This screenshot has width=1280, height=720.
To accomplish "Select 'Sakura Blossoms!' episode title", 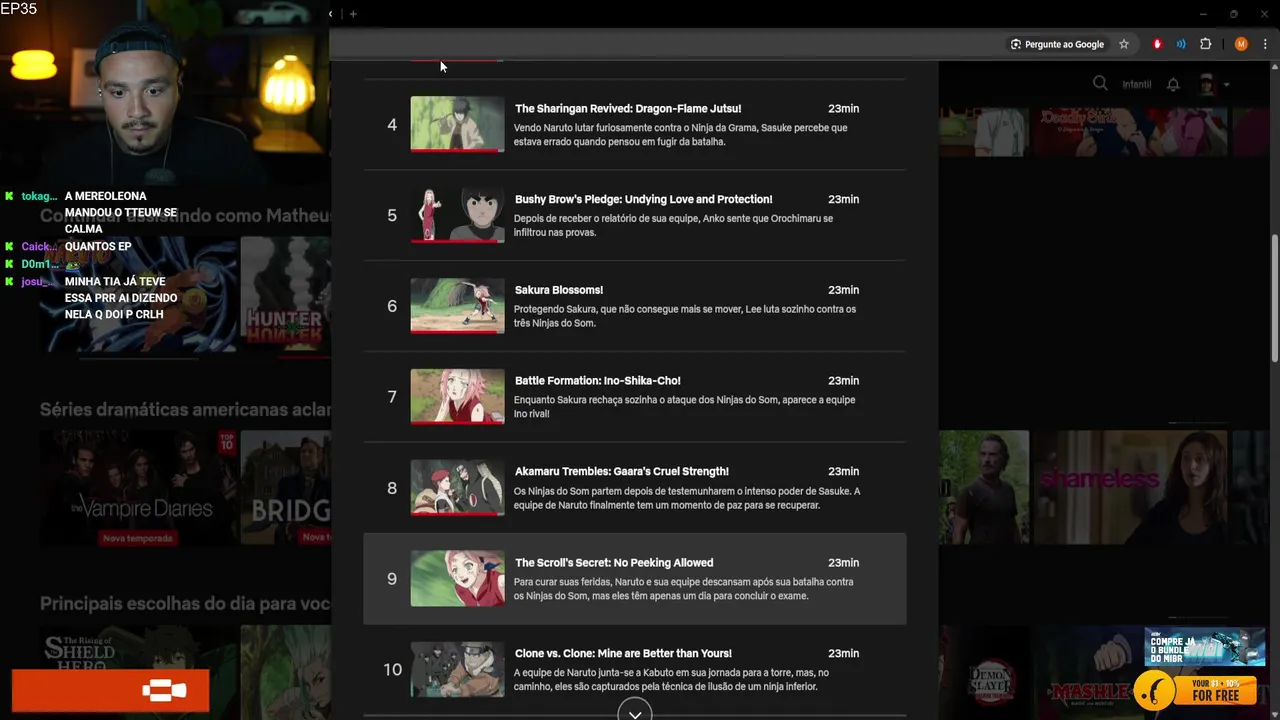I will pyautogui.click(x=559, y=290).
